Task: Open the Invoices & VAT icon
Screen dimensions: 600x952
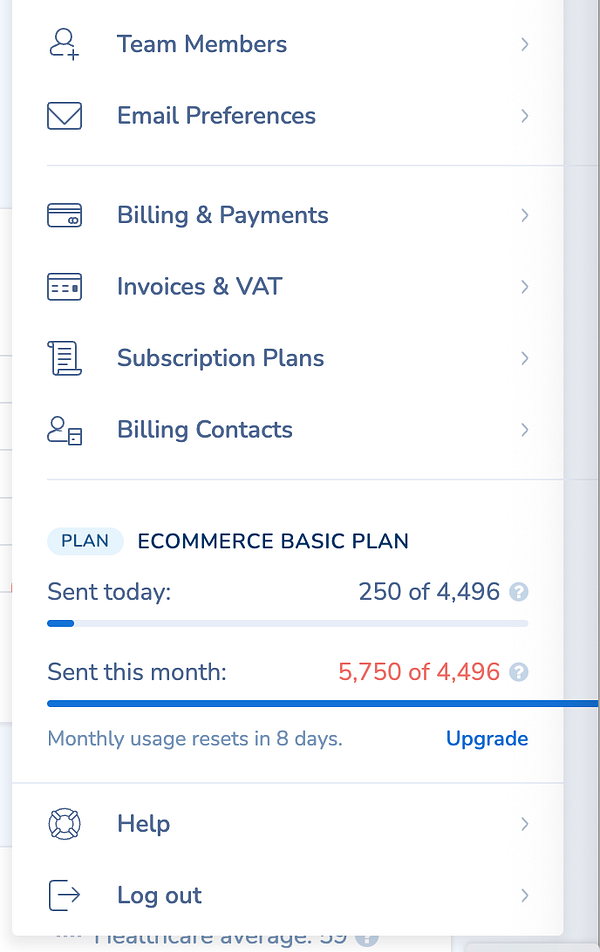Action: (63, 286)
